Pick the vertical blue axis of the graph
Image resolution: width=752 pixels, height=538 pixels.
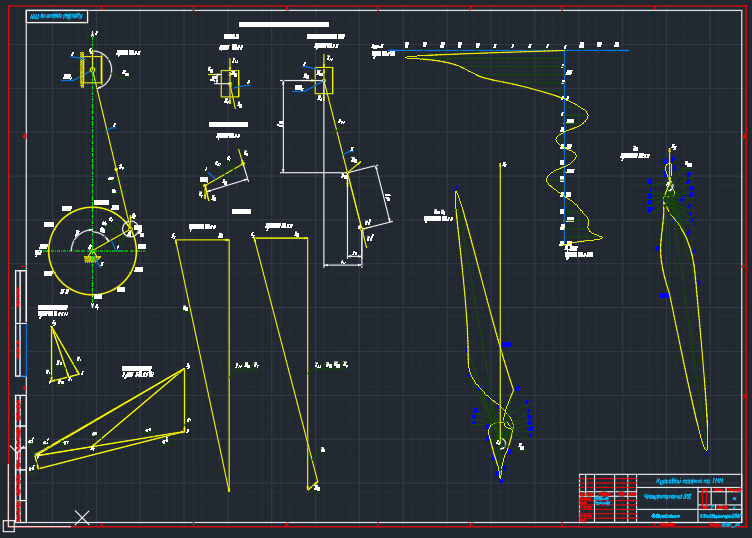tap(564, 150)
